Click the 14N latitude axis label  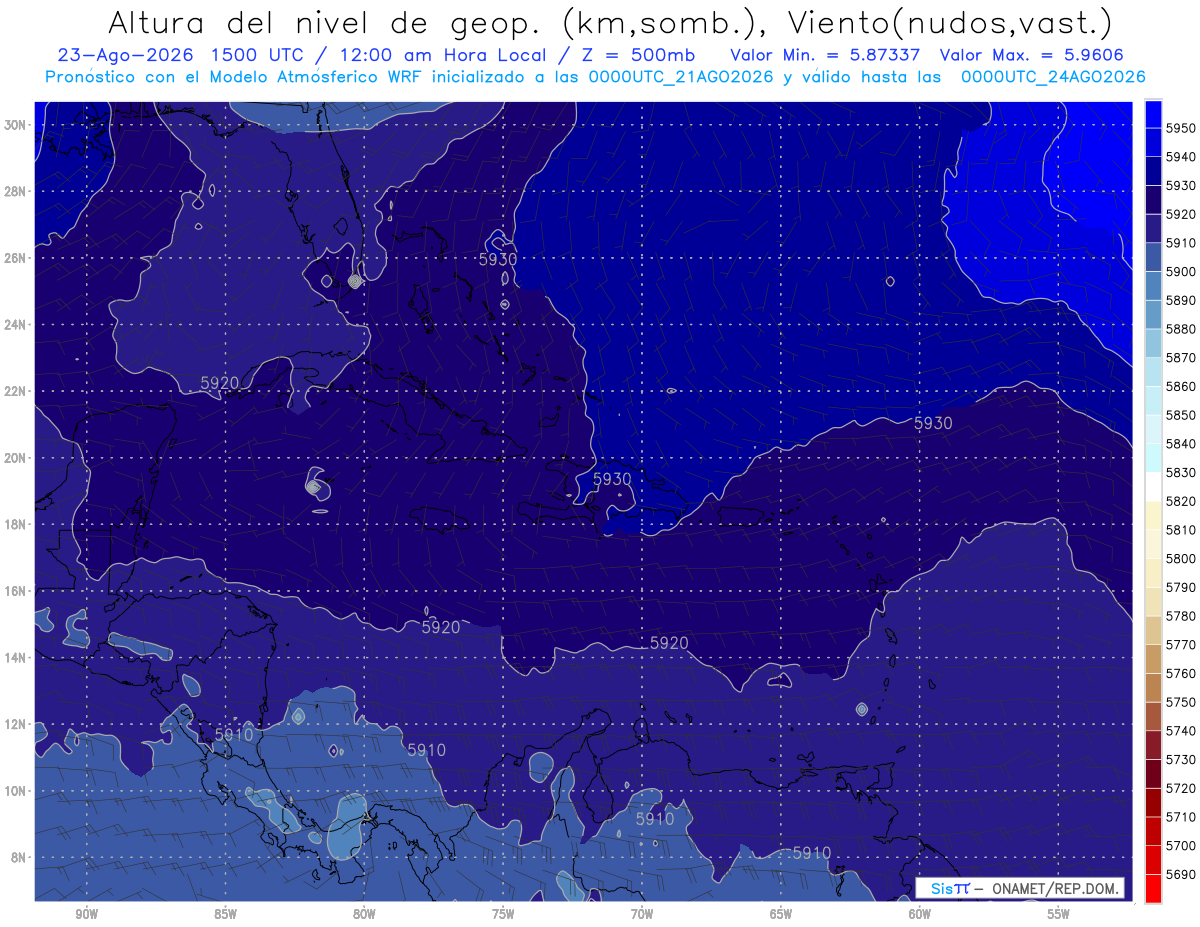point(15,657)
